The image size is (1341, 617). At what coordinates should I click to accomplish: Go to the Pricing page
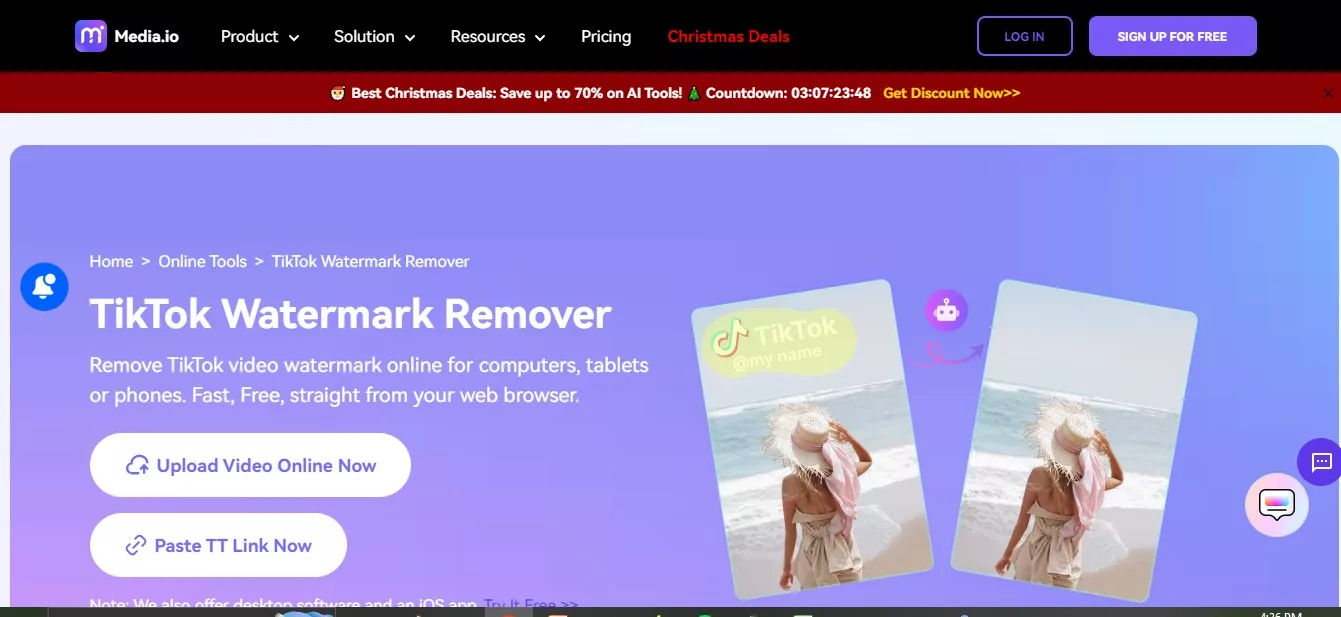pos(606,37)
